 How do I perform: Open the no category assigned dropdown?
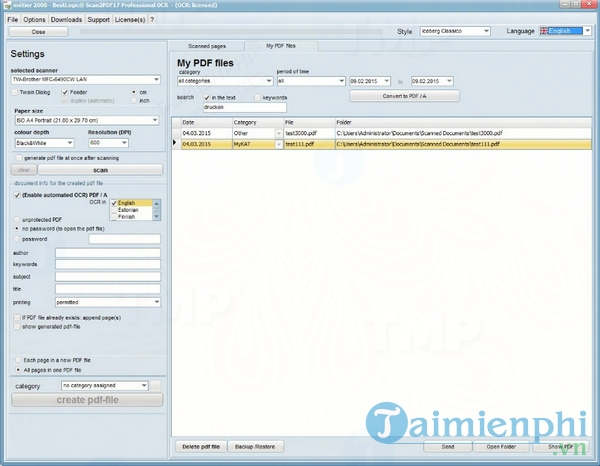[104, 385]
